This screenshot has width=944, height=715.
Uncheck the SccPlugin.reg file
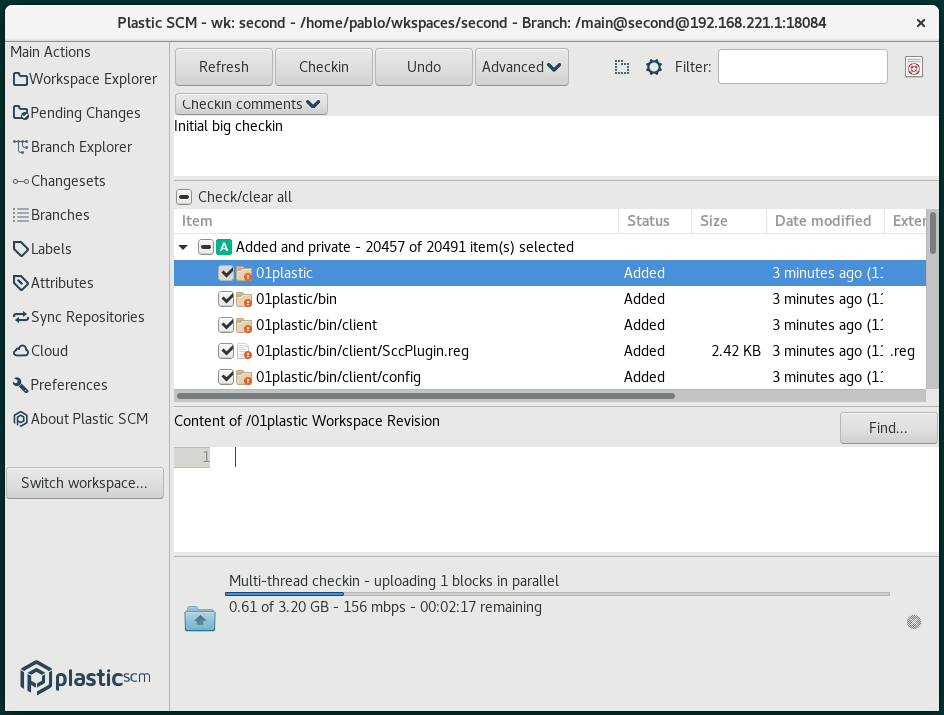click(226, 350)
